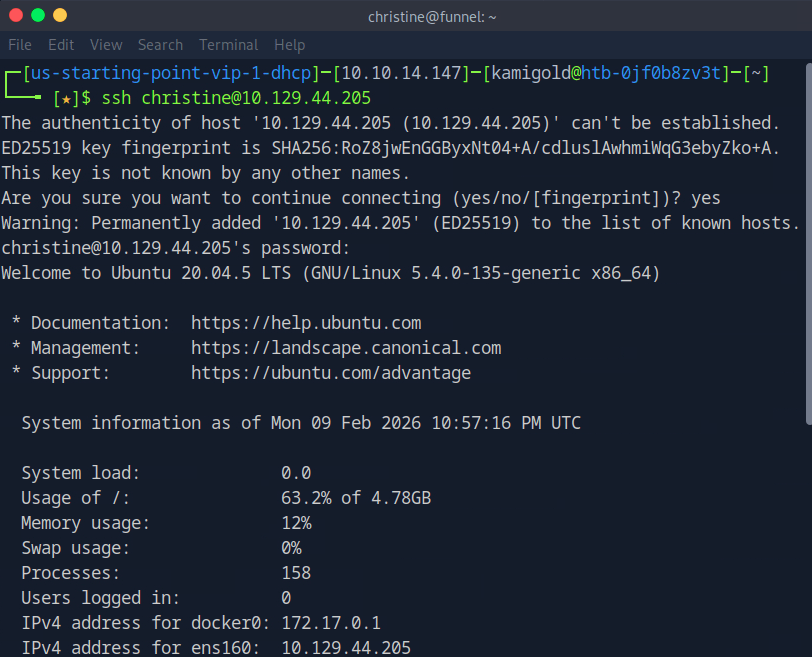
Task: Open the help.ubuntu.com documentation link
Action: [x=306, y=323]
